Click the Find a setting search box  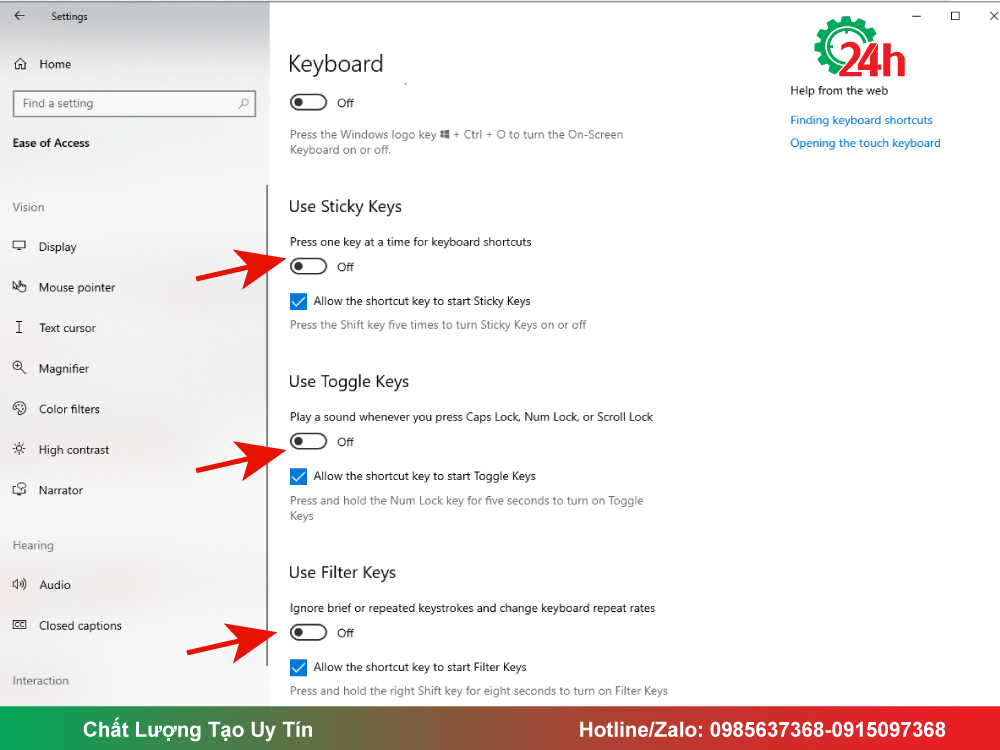[134, 103]
